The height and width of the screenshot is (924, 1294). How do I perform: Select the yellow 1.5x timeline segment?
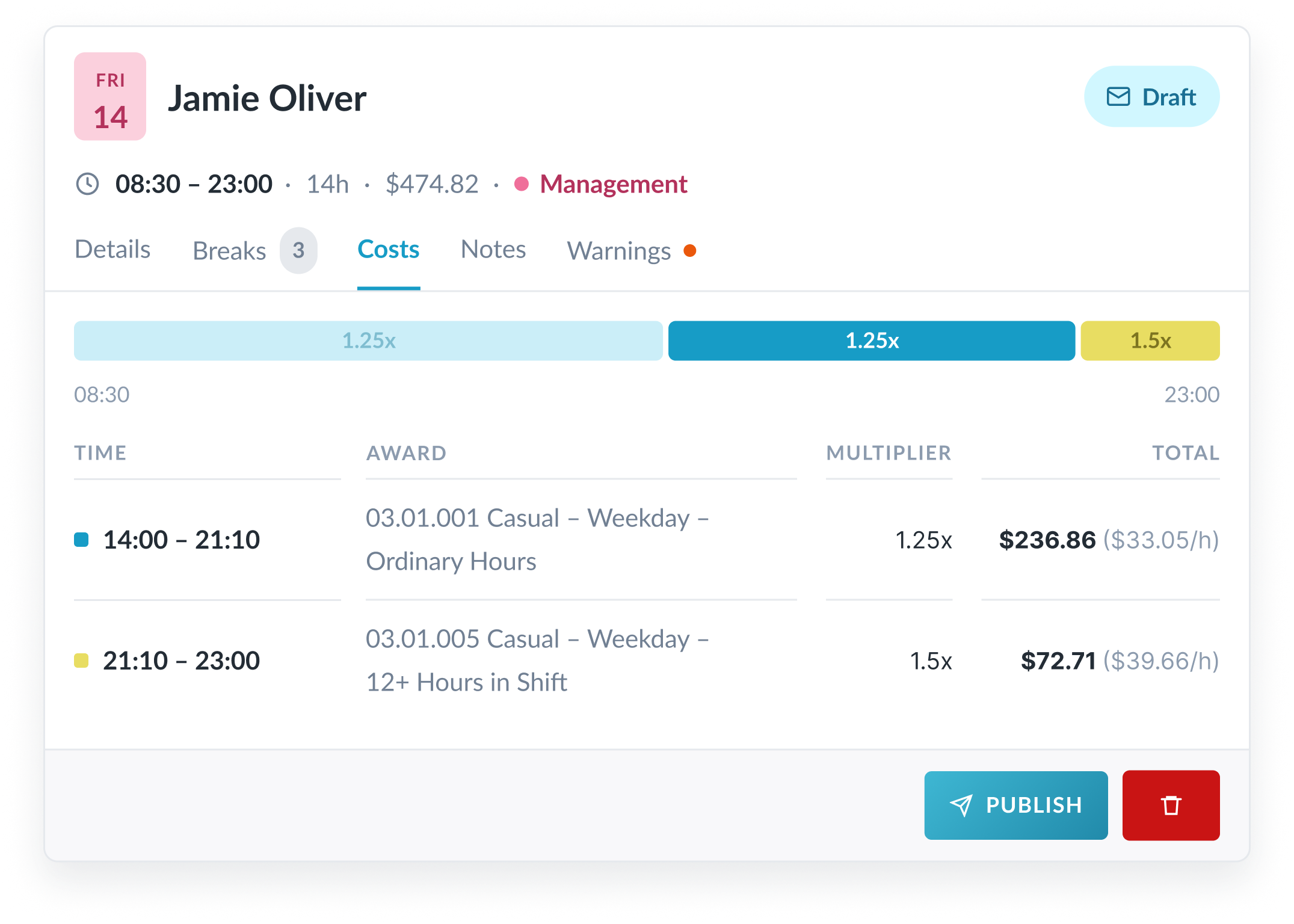1150,340
